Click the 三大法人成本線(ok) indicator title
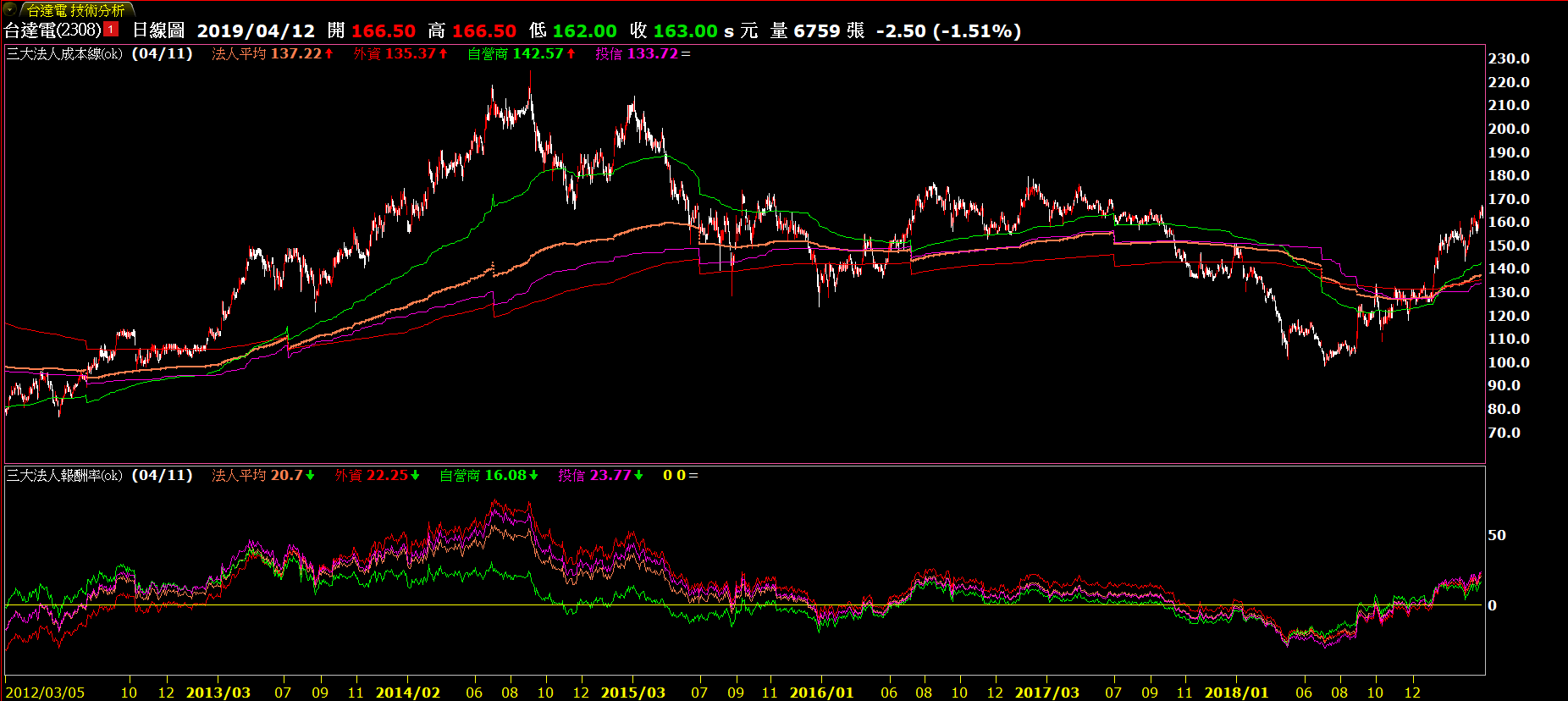Image resolution: width=1568 pixels, height=701 pixels. coord(64,53)
